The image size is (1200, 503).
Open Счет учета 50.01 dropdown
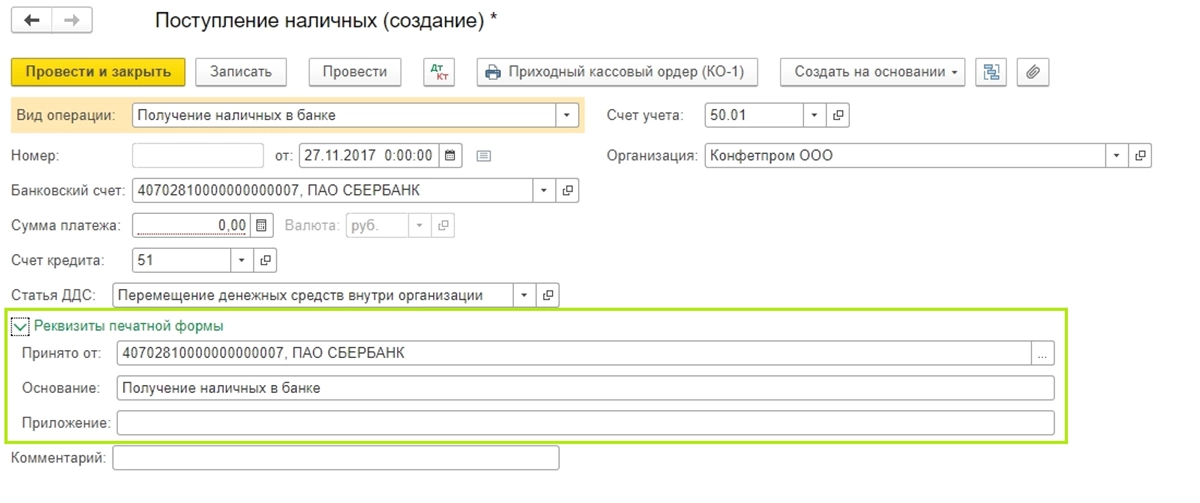click(x=815, y=115)
